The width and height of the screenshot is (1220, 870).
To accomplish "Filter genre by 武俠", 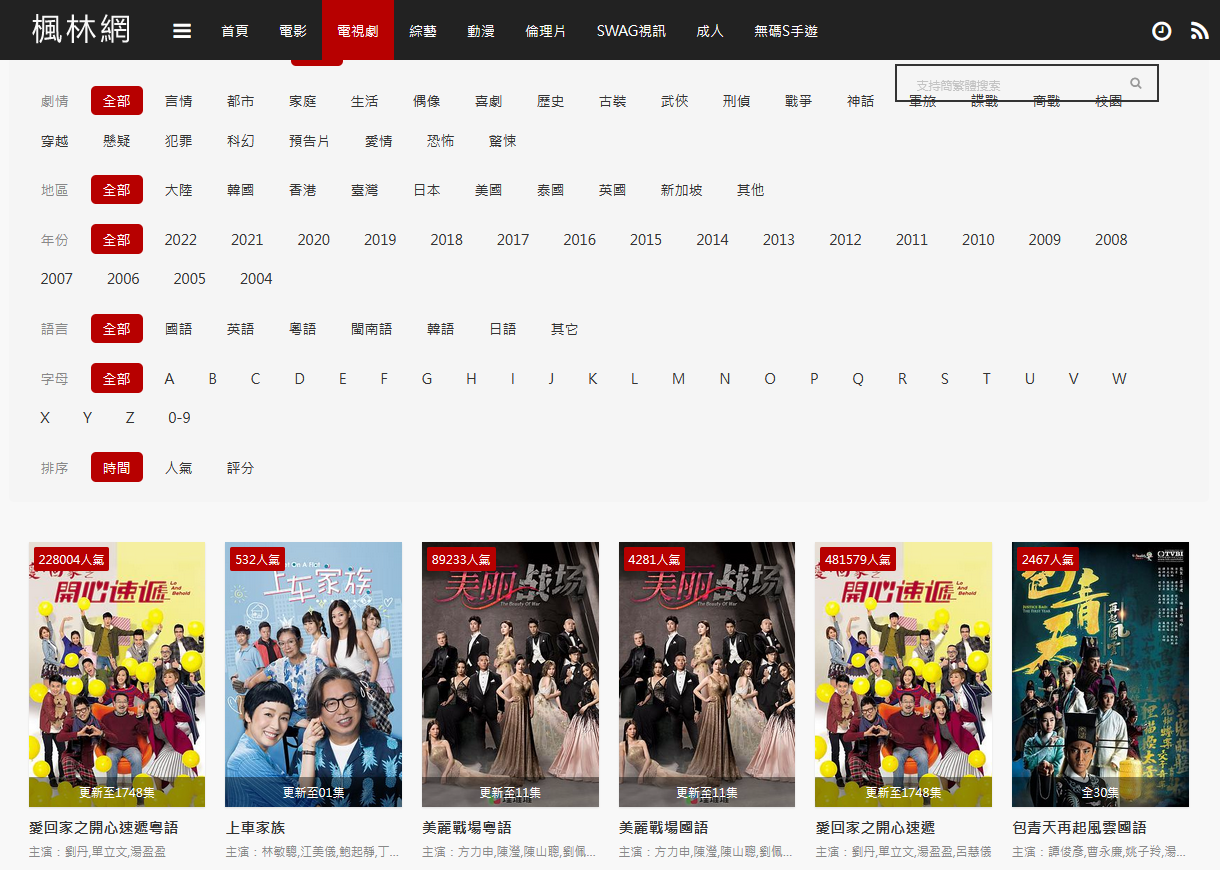I will click(675, 101).
